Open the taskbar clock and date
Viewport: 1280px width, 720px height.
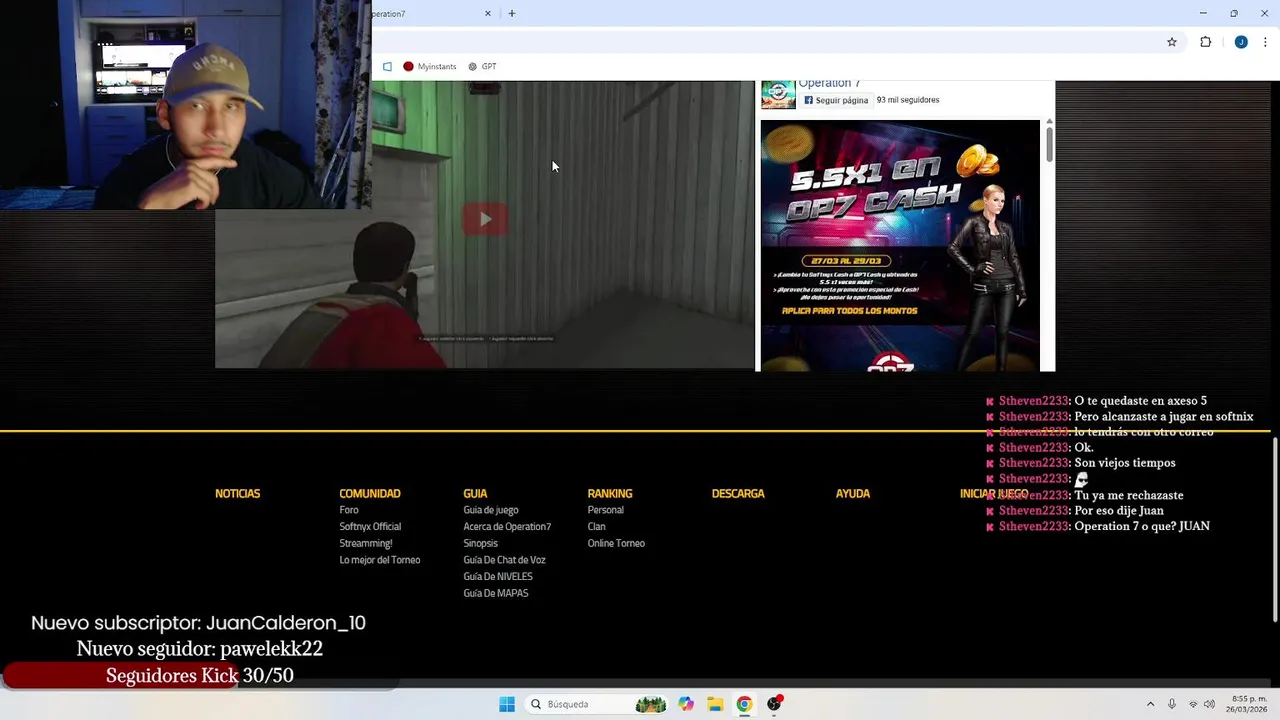pyautogui.click(x=1249, y=704)
